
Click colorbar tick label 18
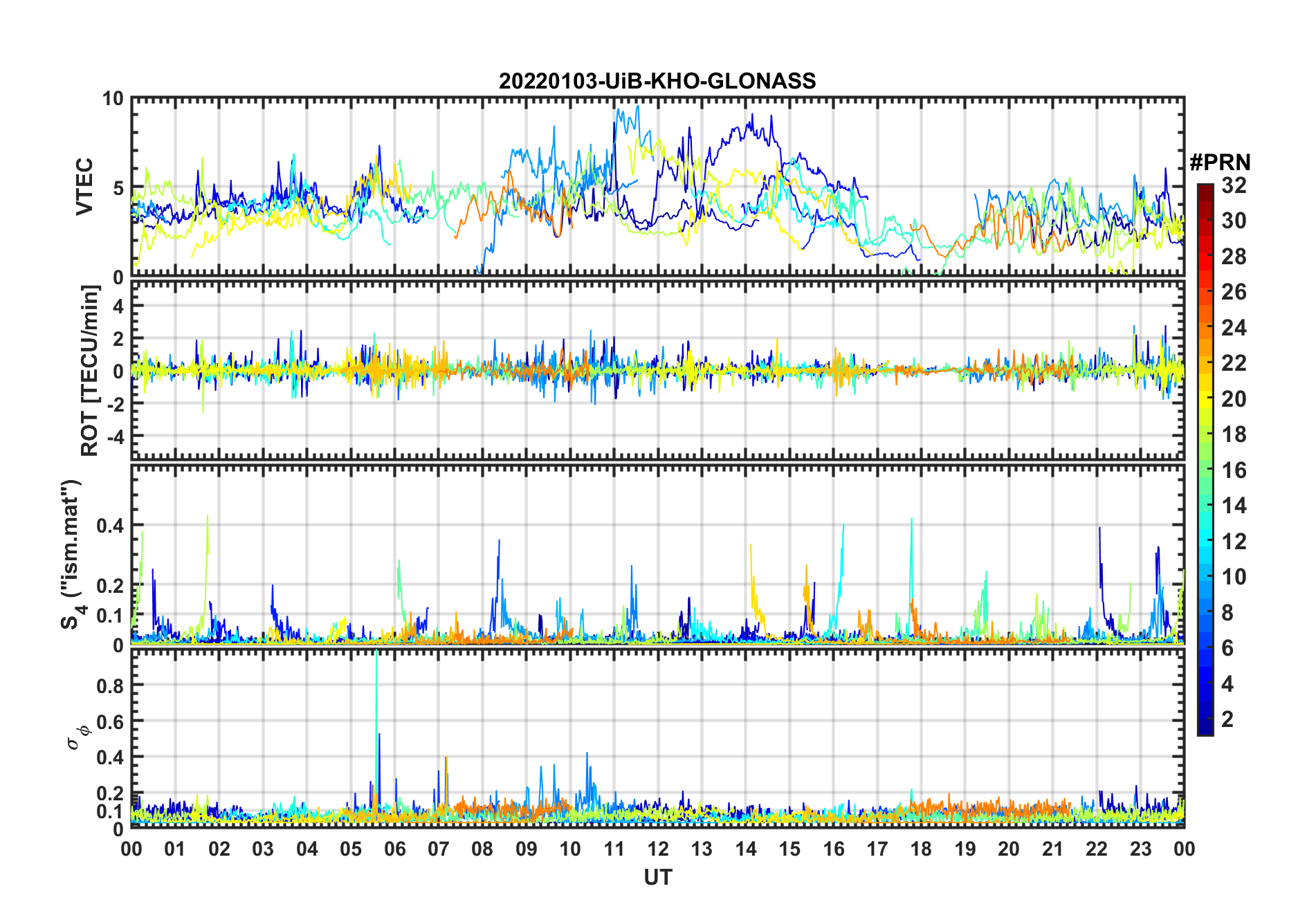(x=1234, y=434)
